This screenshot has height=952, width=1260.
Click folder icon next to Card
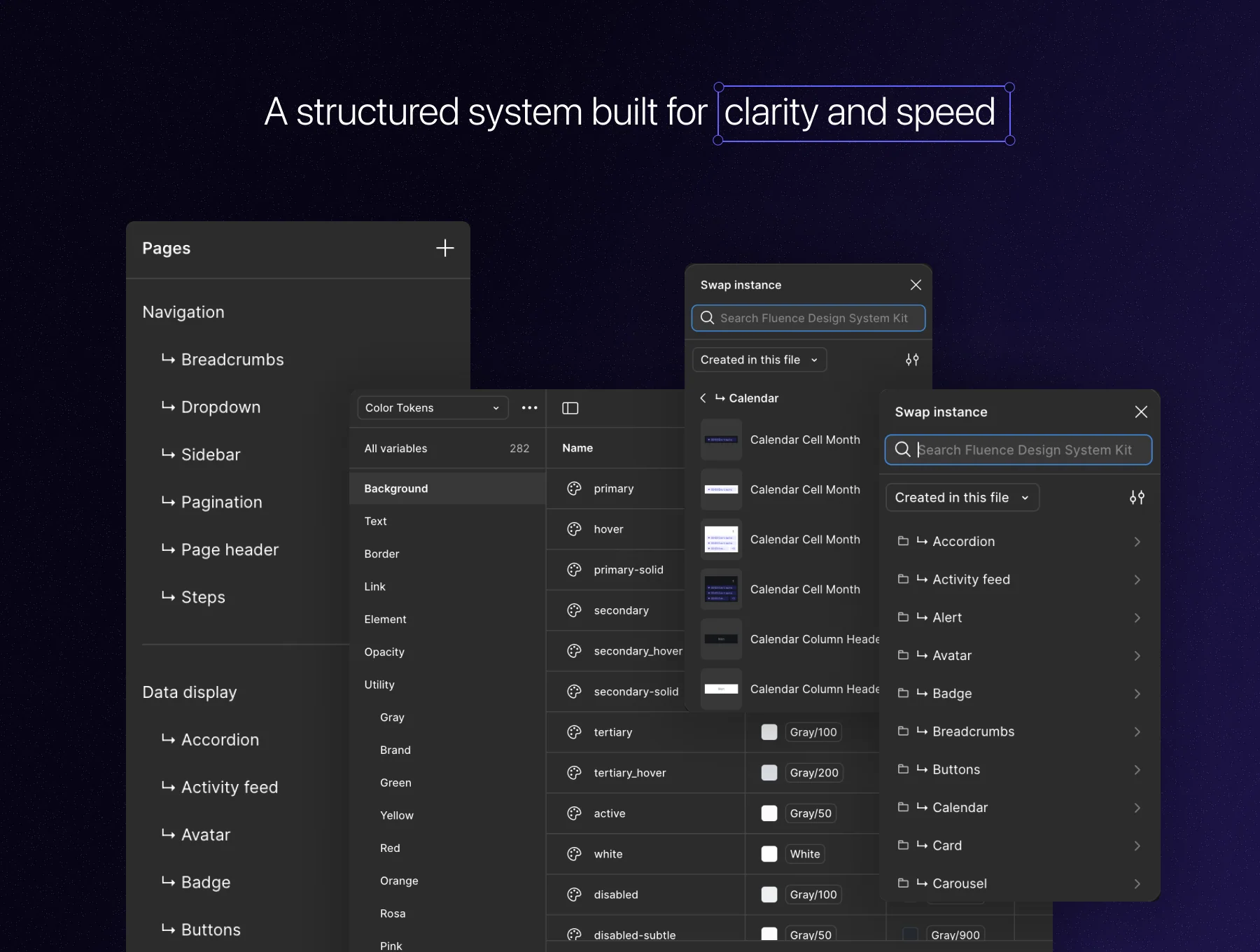click(903, 845)
